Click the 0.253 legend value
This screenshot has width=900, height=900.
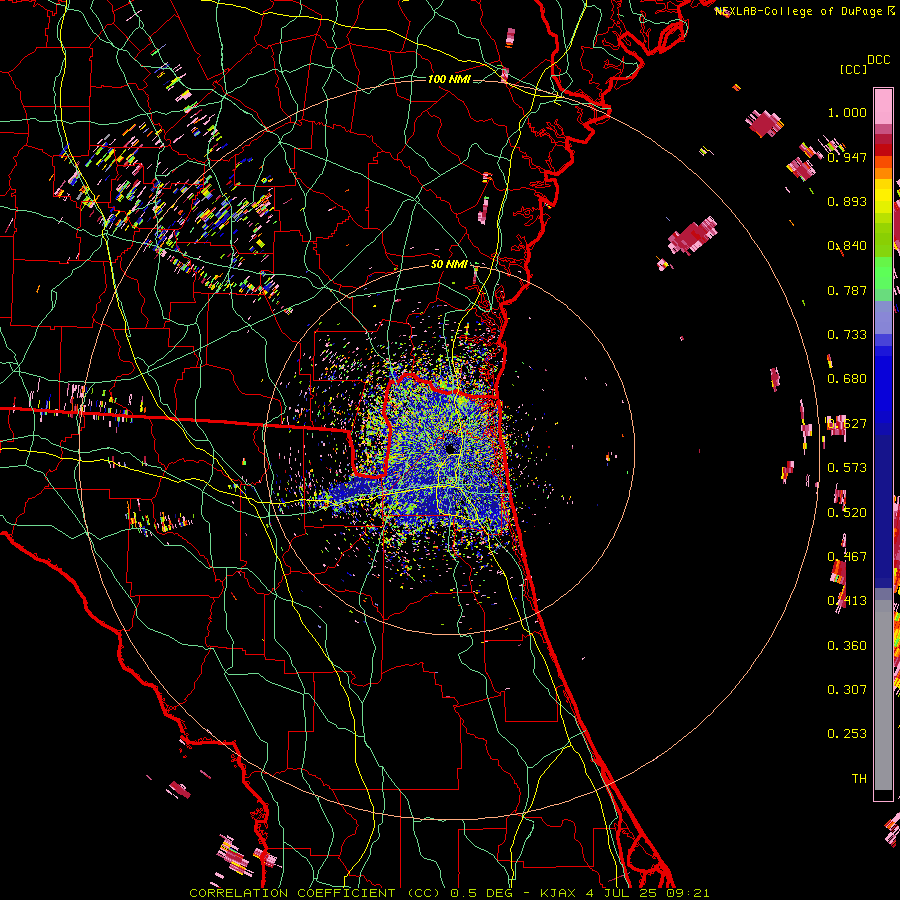click(x=847, y=734)
